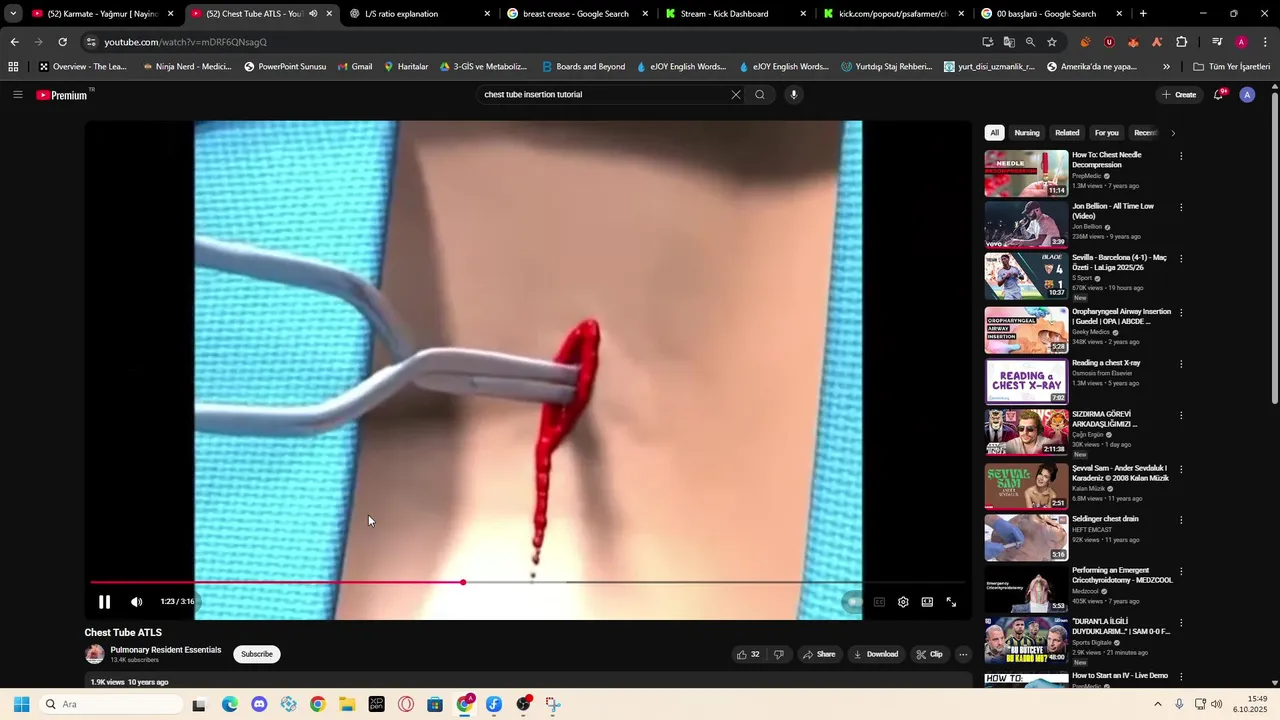This screenshot has height=720, width=1280.
Task: Open Gmail bookmark
Action: point(355,67)
